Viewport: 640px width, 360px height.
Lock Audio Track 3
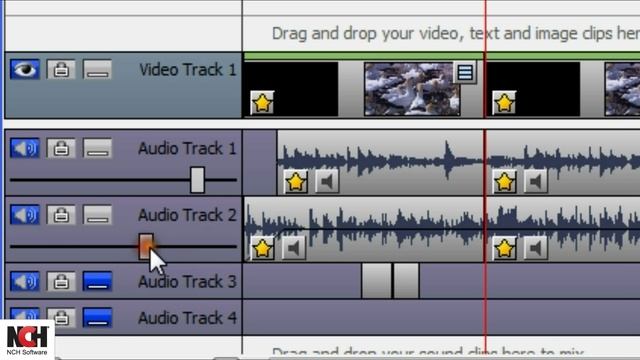coord(61,281)
